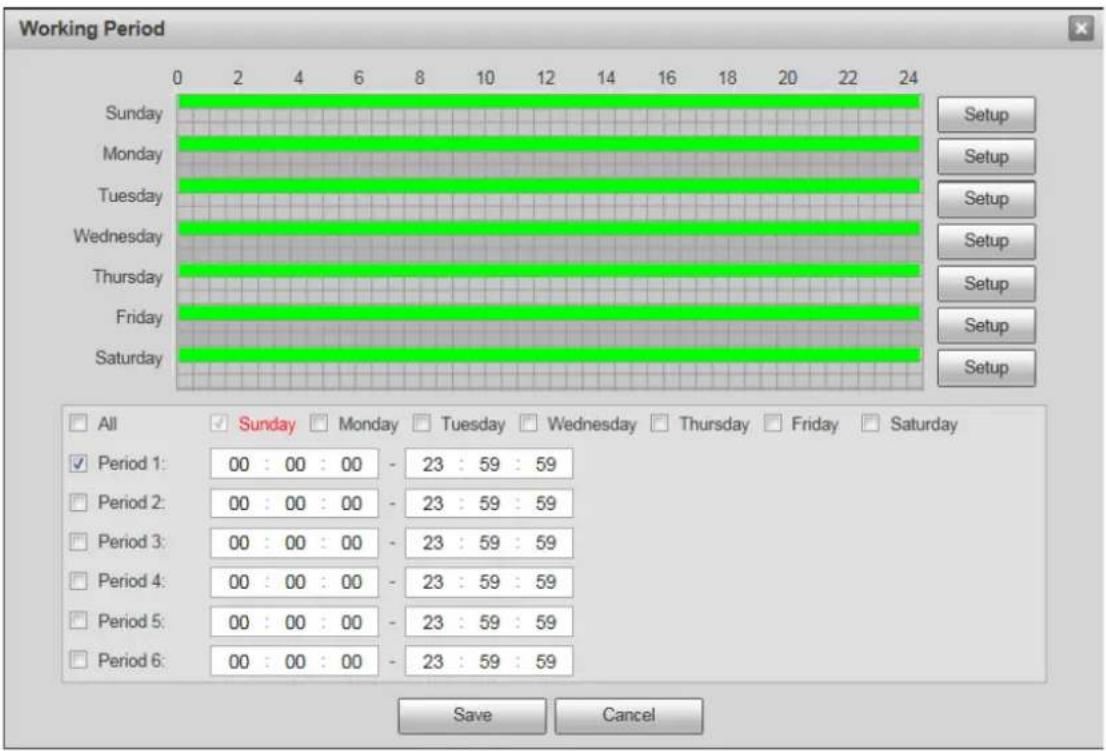
Task: Toggle the Sunday checkbox
Action: coord(219,423)
